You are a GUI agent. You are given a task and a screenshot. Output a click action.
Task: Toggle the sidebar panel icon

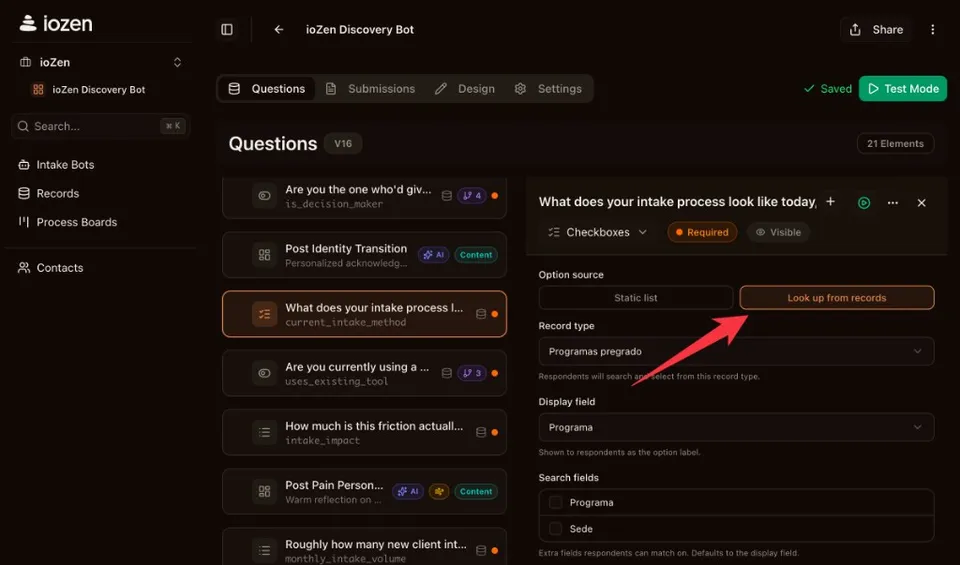(227, 29)
